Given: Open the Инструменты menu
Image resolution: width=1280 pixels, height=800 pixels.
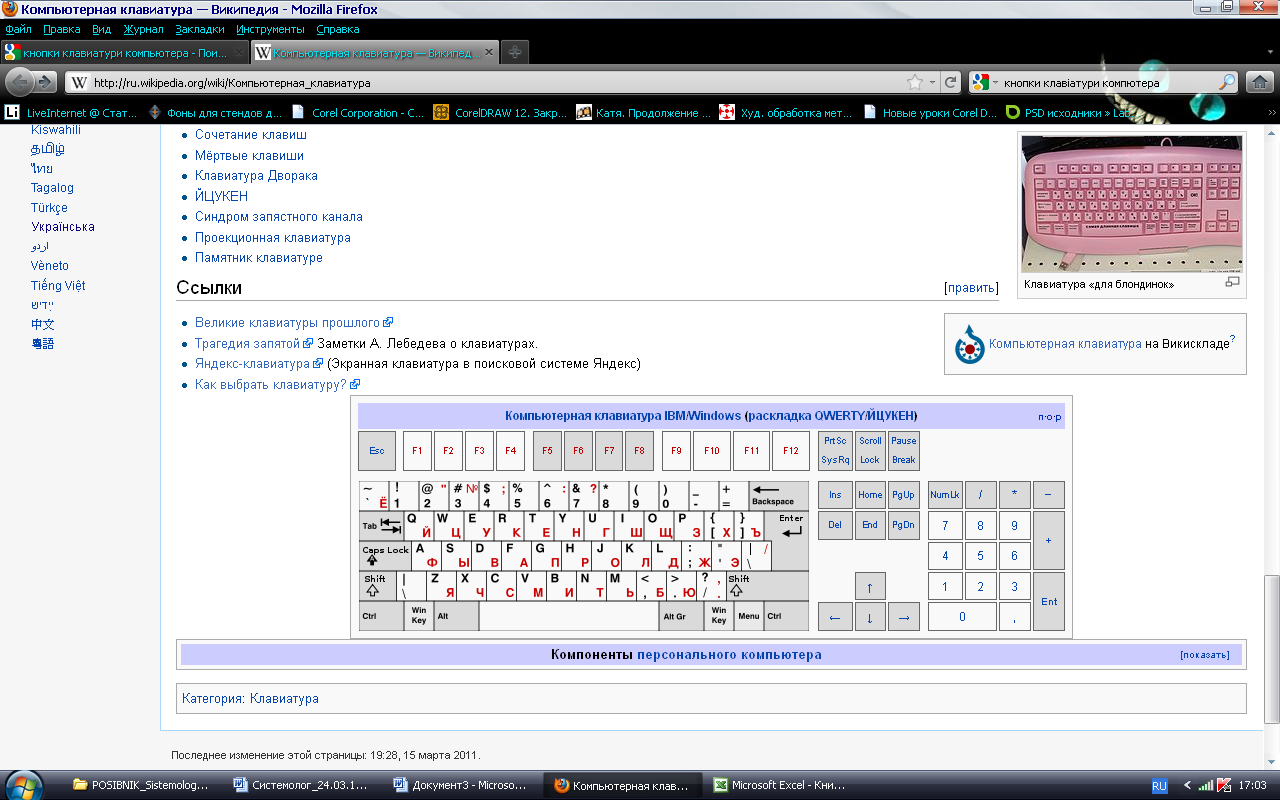Looking at the screenshot, I should point(271,29).
